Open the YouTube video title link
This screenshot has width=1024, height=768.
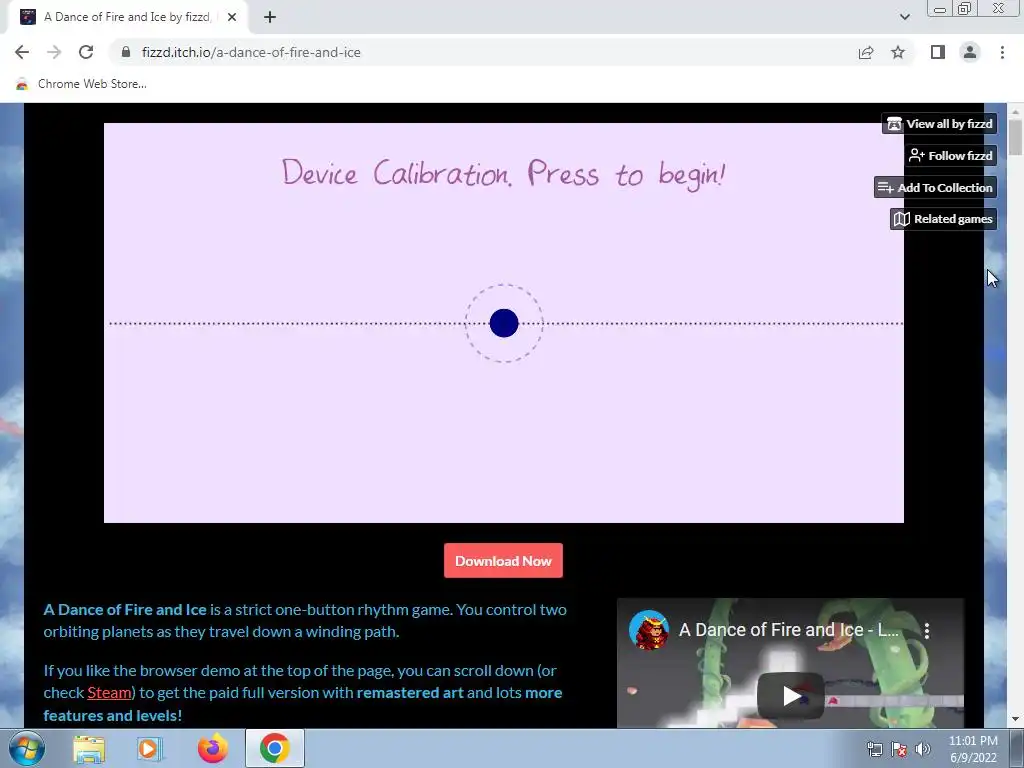(788, 630)
